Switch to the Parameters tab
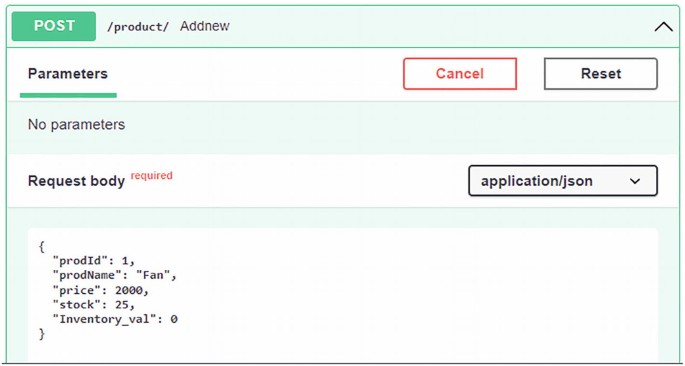 (x=68, y=74)
